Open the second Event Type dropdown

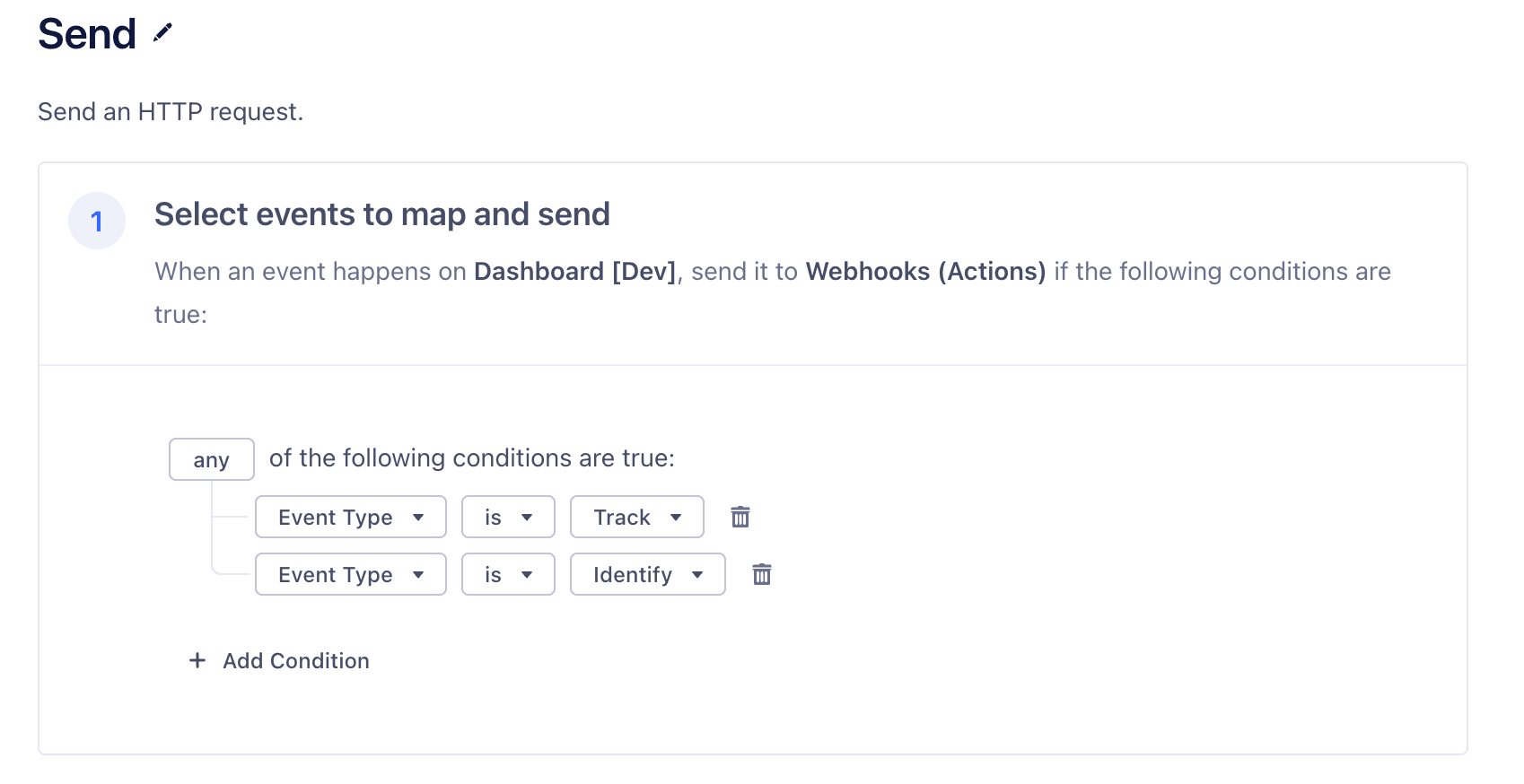pyautogui.click(x=350, y=574)
